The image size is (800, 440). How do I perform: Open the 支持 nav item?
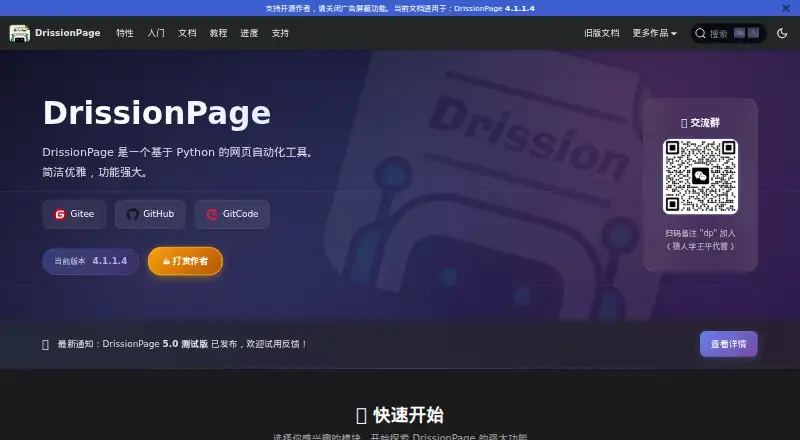tap(280, 33)
